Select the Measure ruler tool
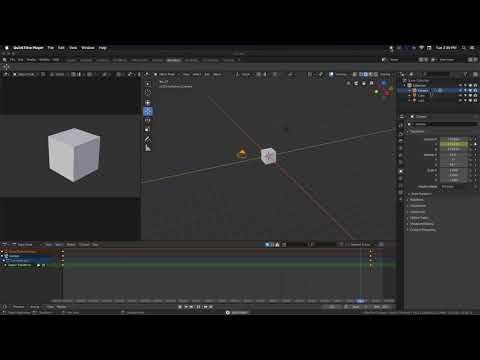The width and height of the screenshot is (480, 360). (x=148, y=148)
